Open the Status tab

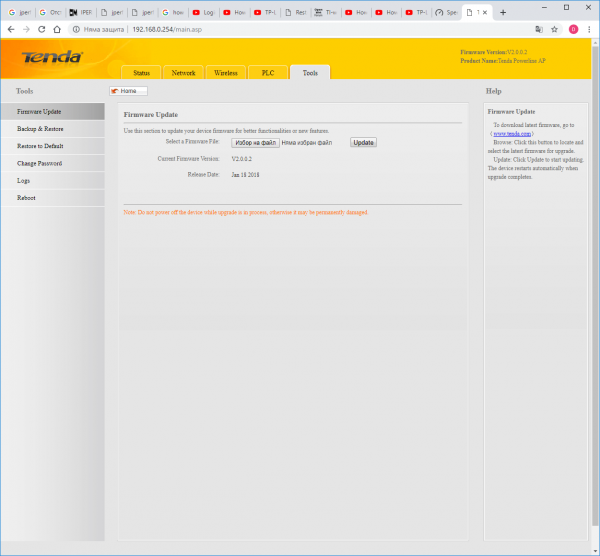(x=141, y=73)
